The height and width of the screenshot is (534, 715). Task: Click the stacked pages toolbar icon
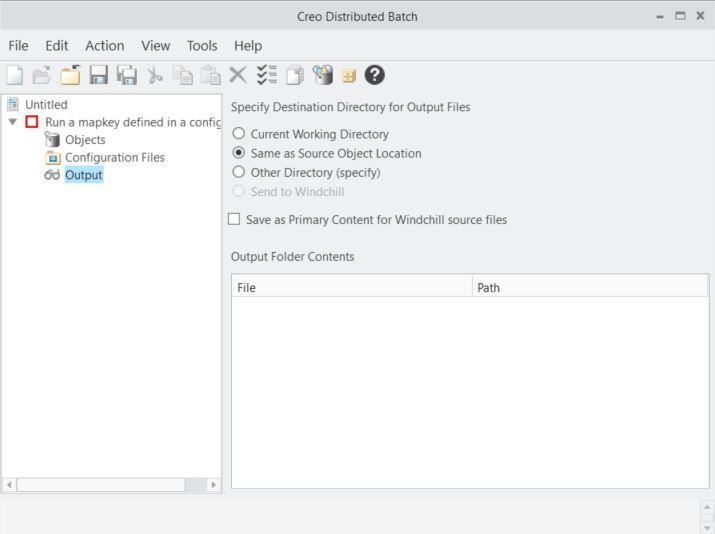[x=295, y=75]
